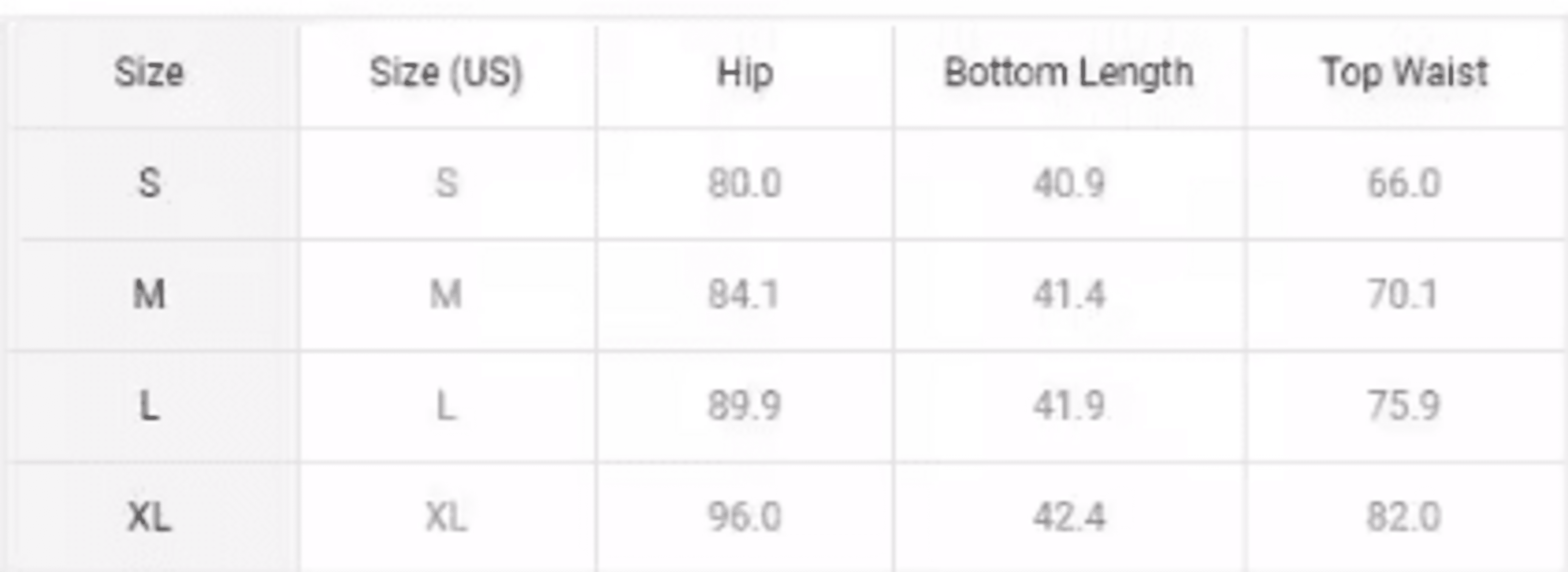Select the S row in Size column

150,183
